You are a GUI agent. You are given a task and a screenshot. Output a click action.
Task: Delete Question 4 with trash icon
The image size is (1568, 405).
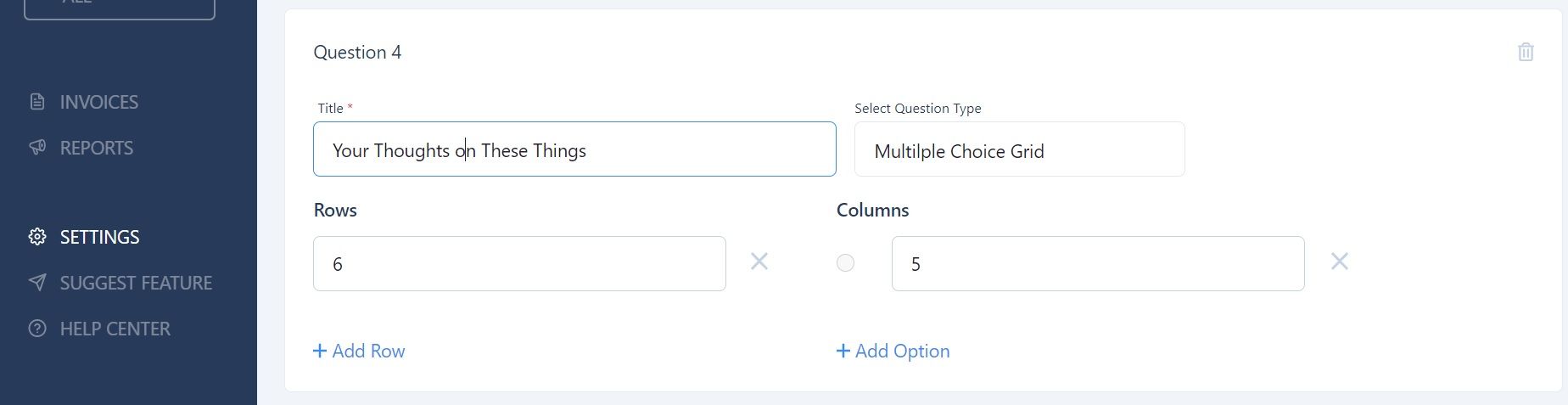click(x=1526, y=52)
